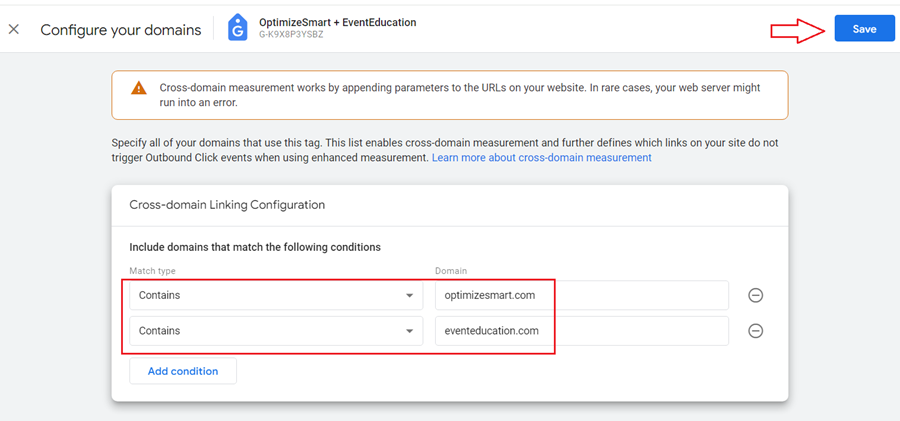Select the OptimizeSmart + EventEducation title
The height and width of the screenshot is (421, 900).
[x=338, y=22]
